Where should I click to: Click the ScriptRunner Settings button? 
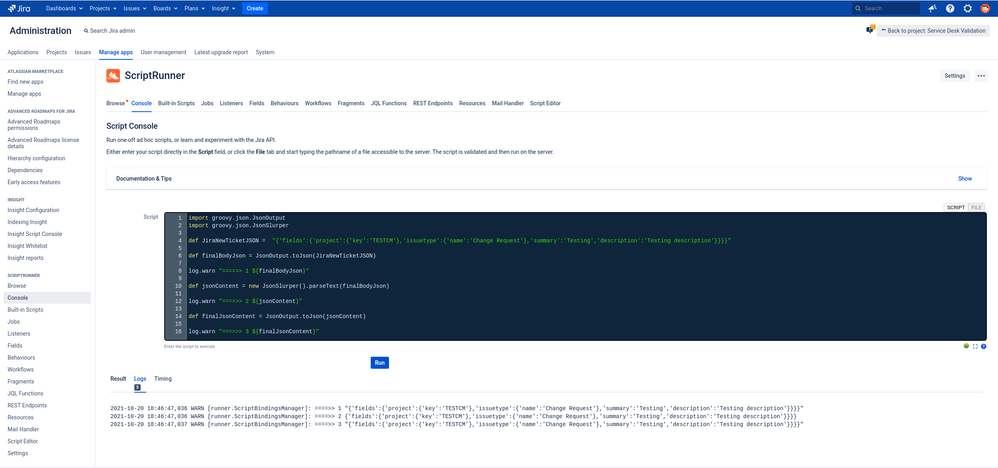[x=955, y=76]
